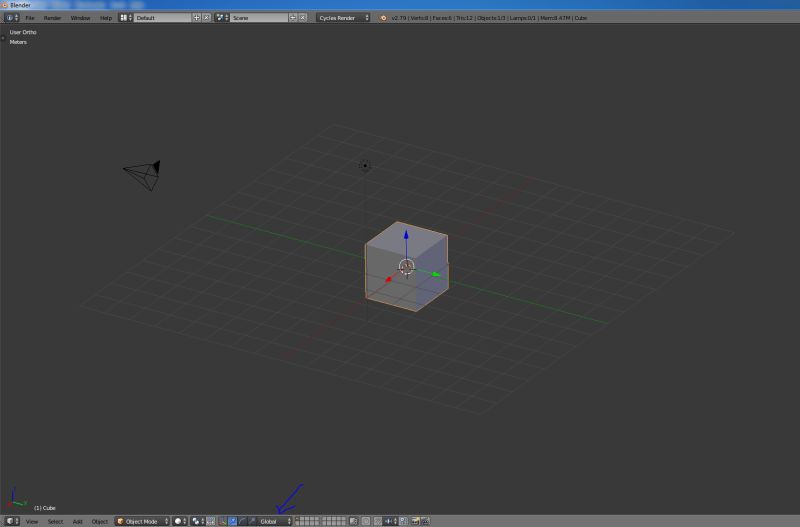The width and height of the screenshot is (800, 527).
Task: Delete the current scene
Action: pos(303,18)
